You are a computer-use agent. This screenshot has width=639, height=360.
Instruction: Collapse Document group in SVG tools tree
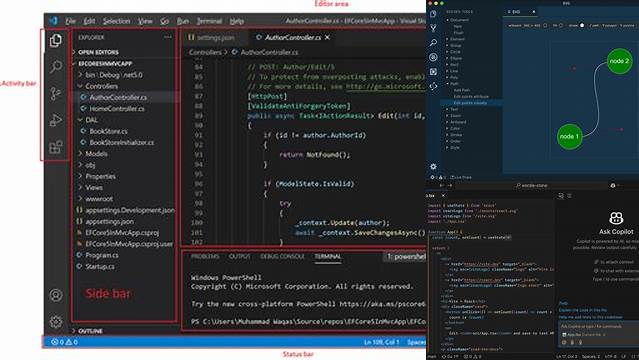(458, 20)
